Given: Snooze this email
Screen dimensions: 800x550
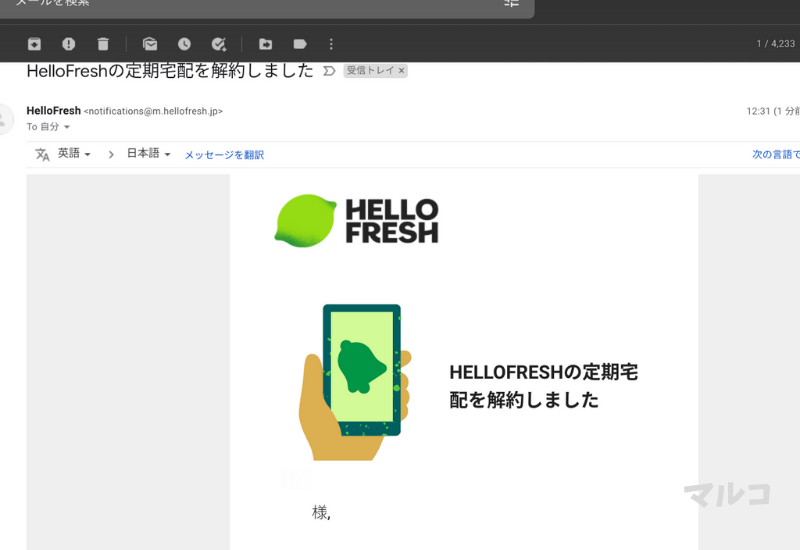Looking at the screenshot, I should pyautogui.click(x=184, y=44).
